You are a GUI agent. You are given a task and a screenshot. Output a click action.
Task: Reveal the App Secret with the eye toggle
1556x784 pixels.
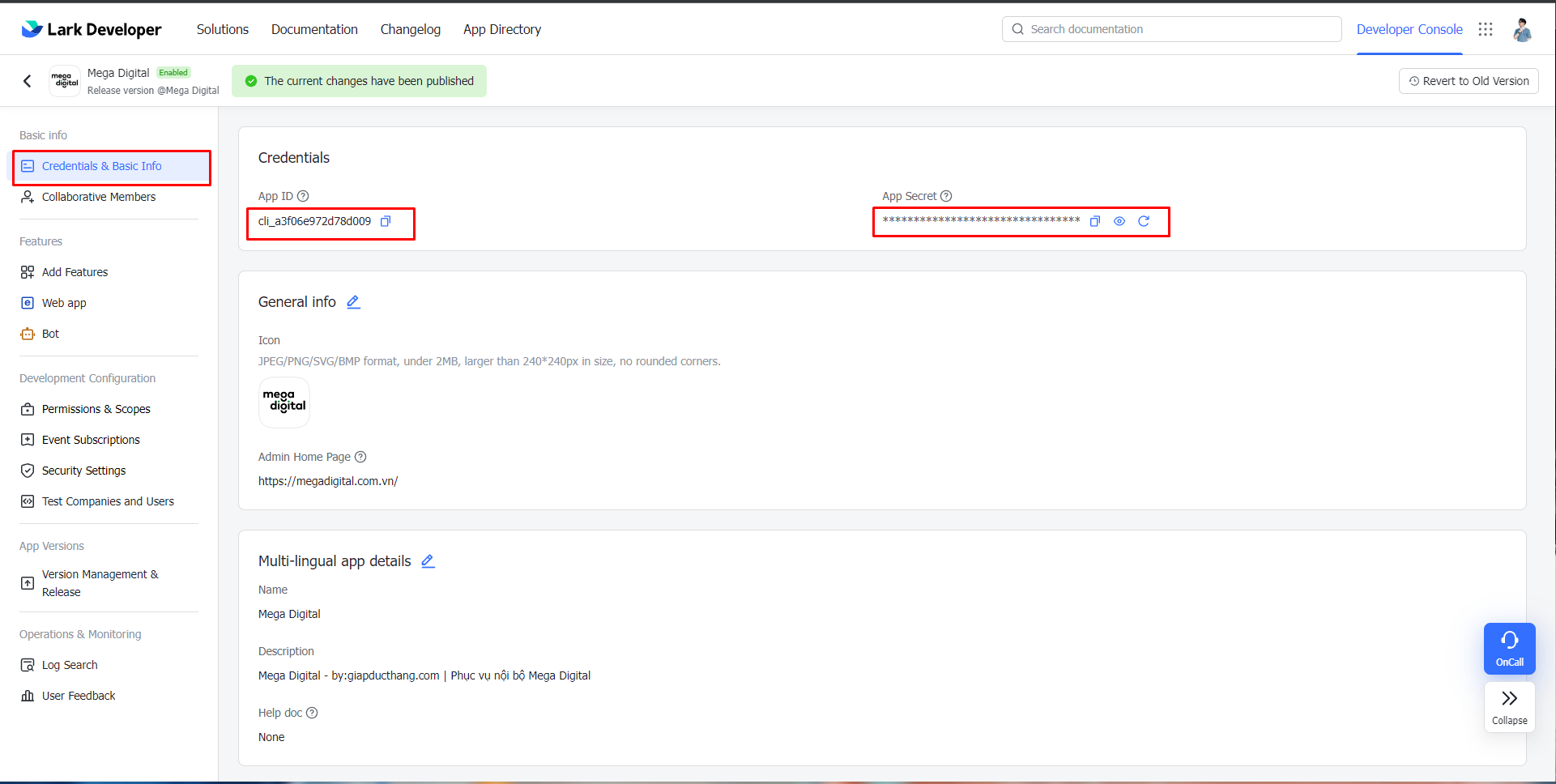tap(1119, 220)
